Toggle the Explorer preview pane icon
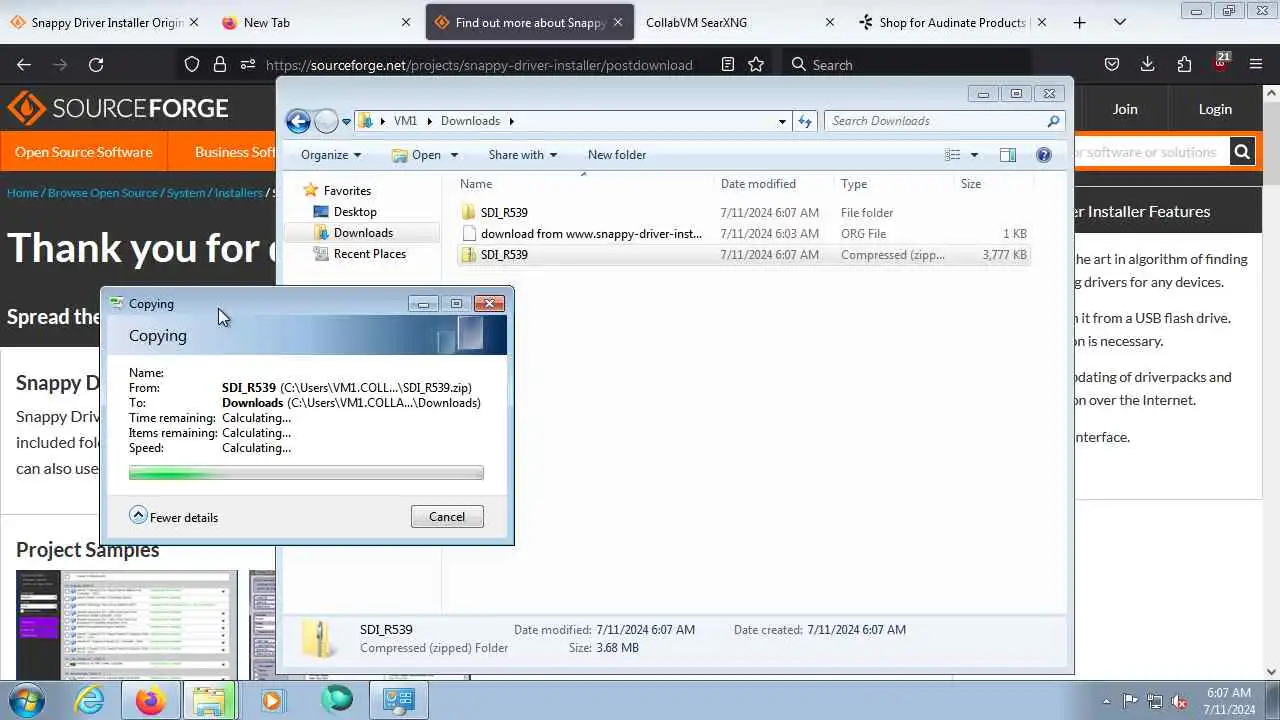 (1008, 155)
